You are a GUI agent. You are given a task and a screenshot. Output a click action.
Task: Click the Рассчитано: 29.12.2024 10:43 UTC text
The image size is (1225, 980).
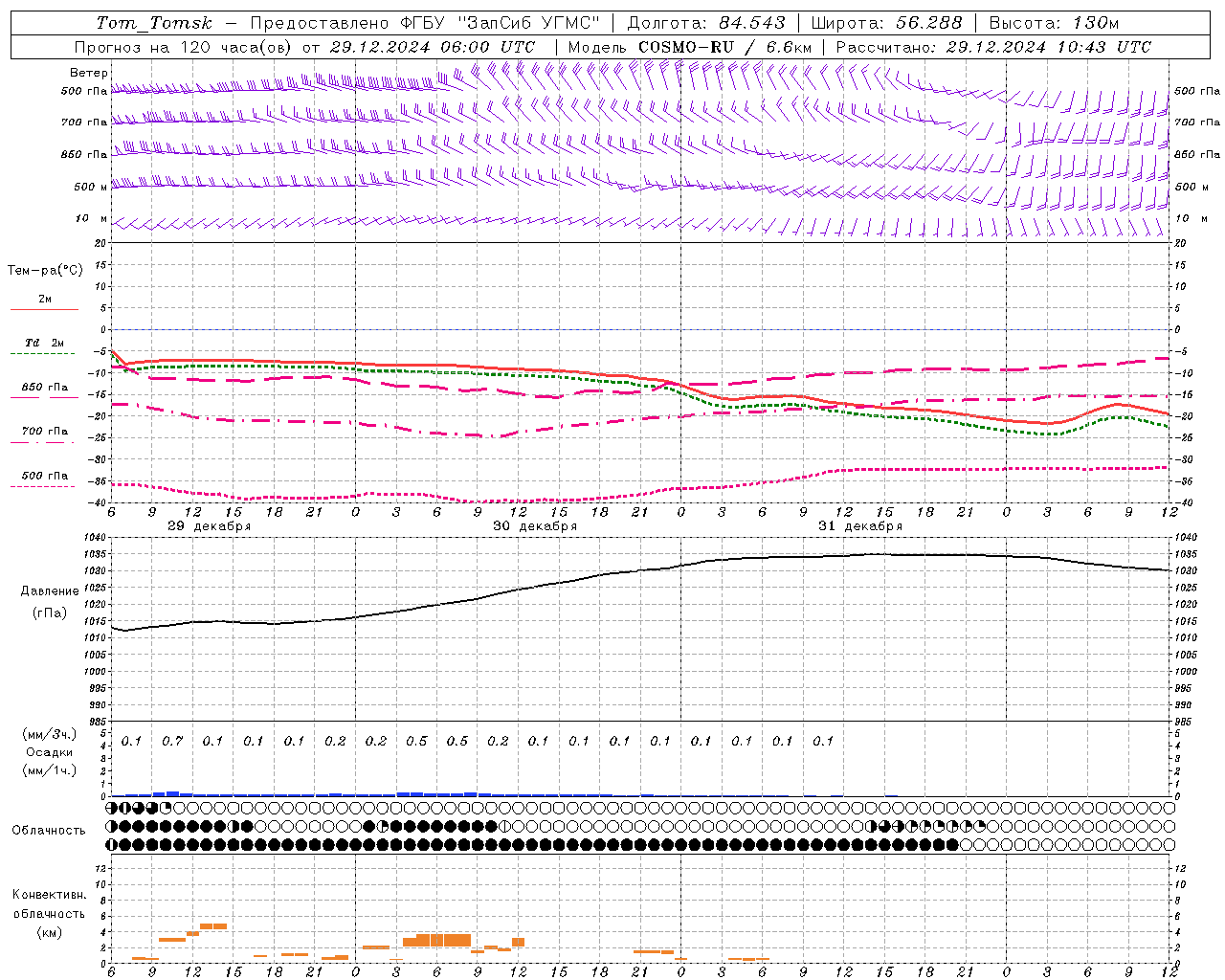(993, 47)
